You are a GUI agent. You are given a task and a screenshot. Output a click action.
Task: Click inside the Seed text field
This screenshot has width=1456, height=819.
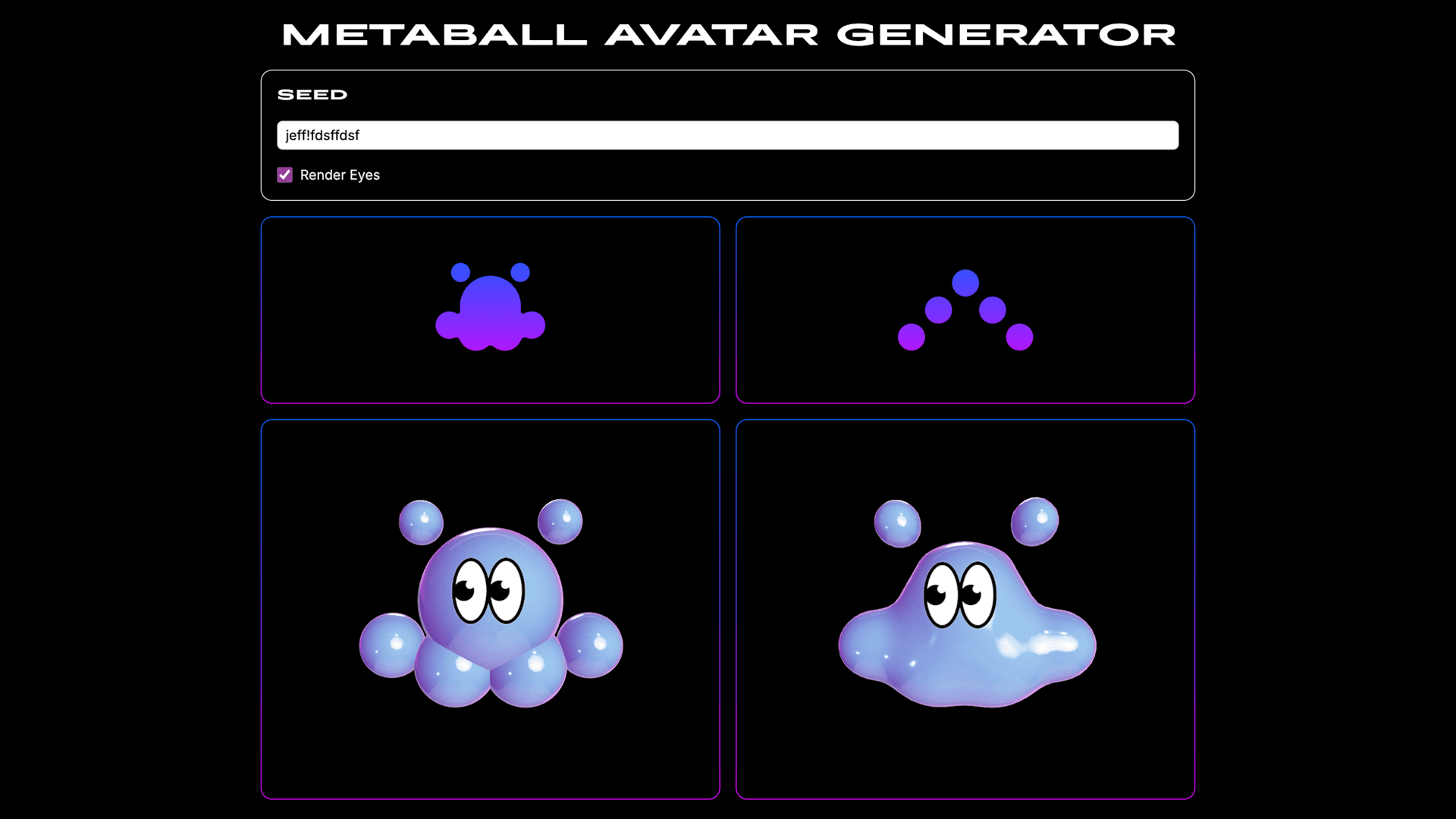[x=728, y=135]
